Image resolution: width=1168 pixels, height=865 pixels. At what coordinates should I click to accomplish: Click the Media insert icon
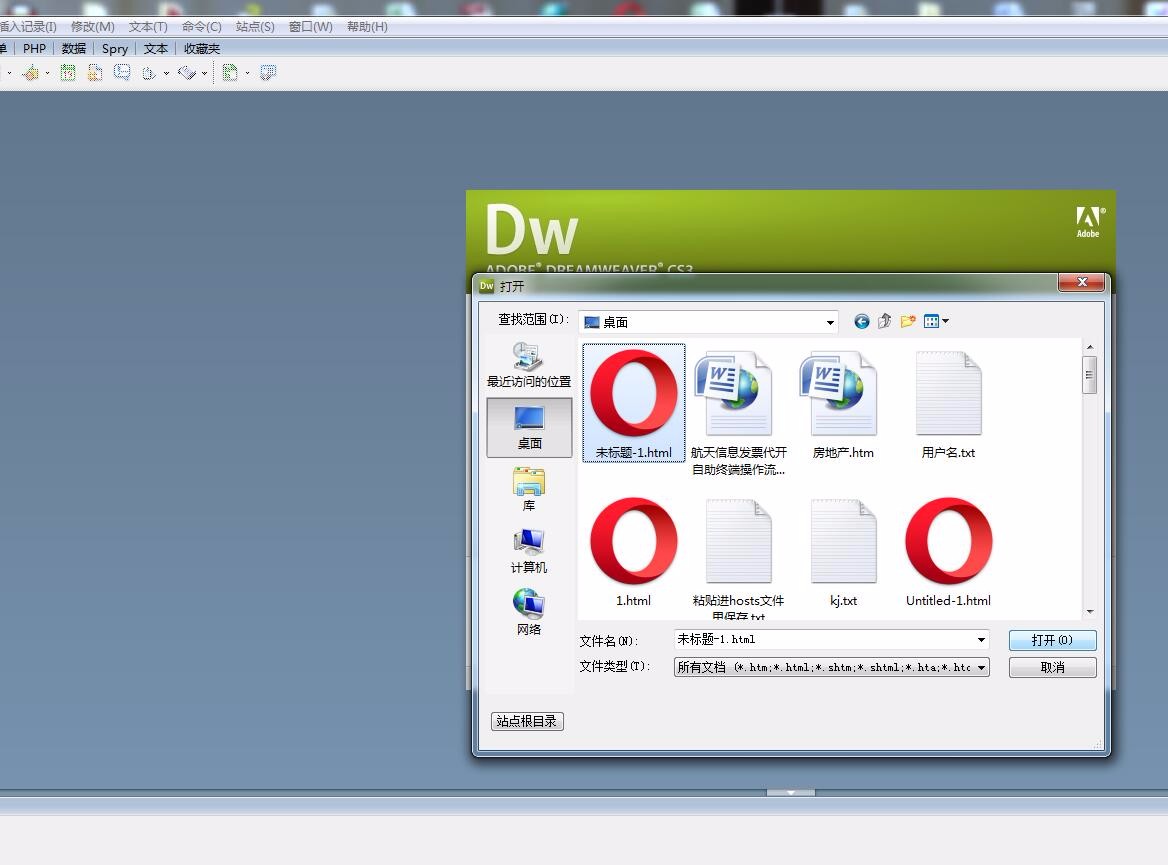[x=31, y=72]
